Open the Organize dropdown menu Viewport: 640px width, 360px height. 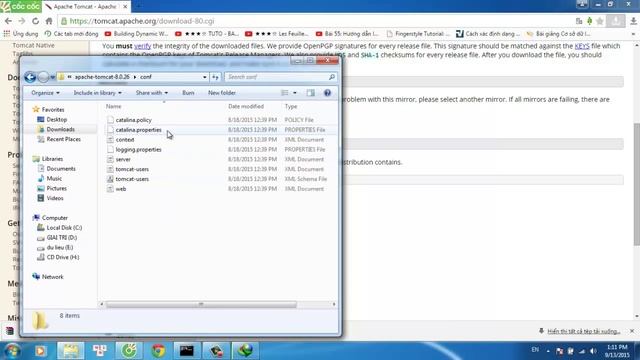click(x=45, y=93)
